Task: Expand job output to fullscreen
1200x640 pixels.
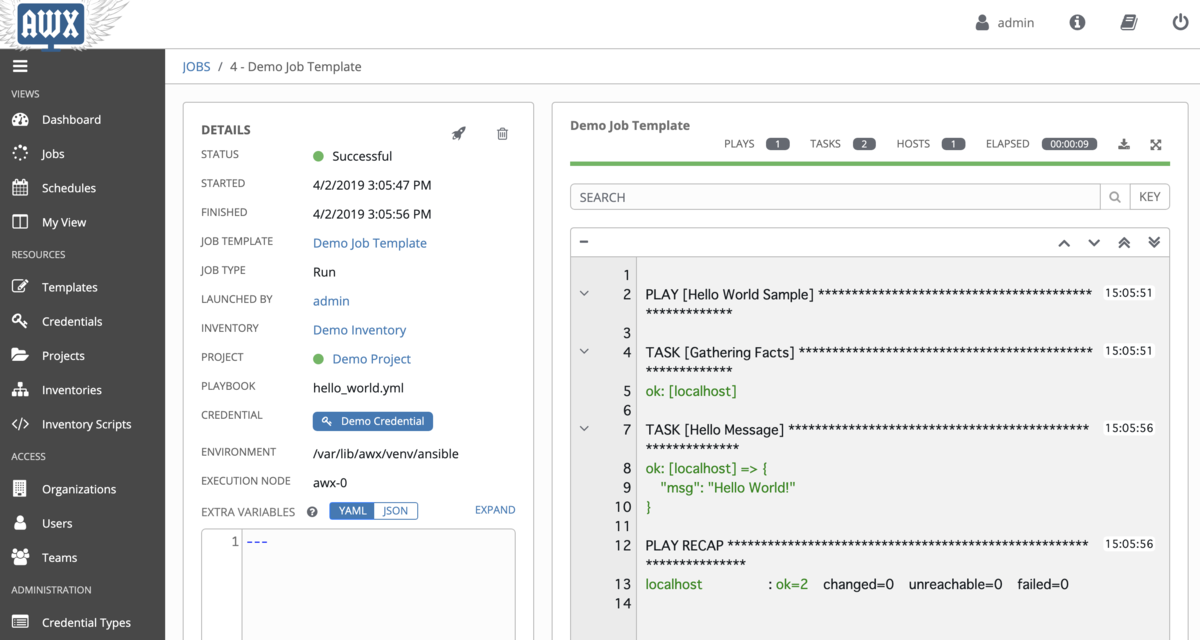Action: (1156, 144)
